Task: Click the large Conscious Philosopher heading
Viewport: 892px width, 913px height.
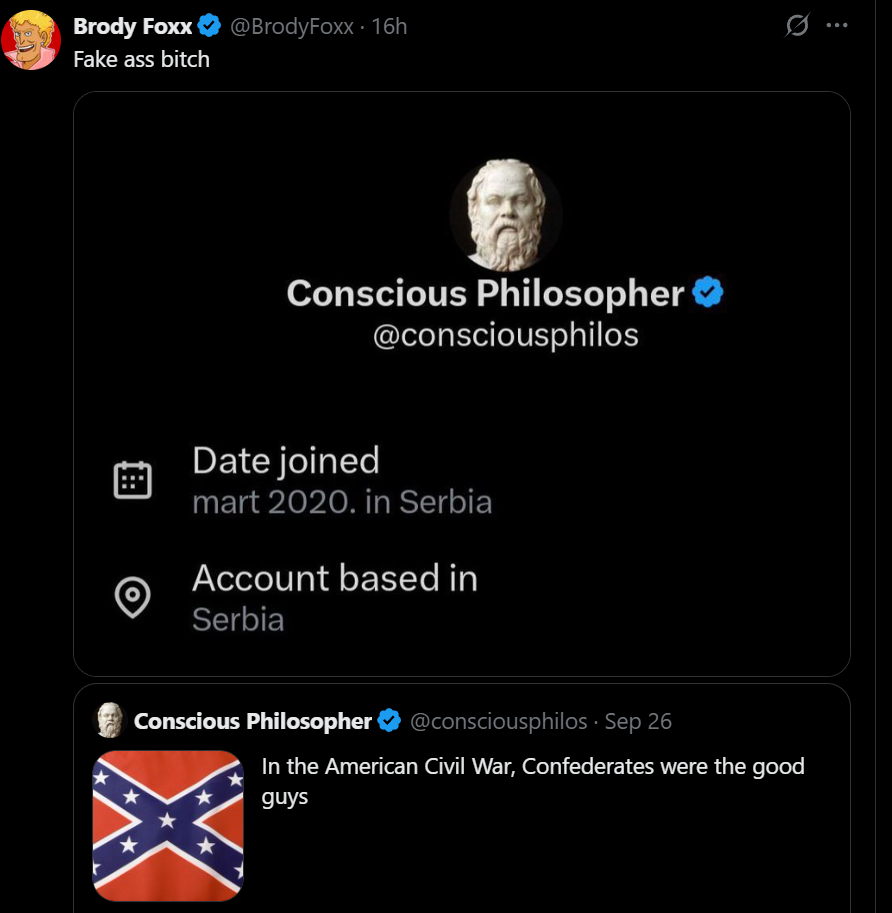Action: point(485,293)
